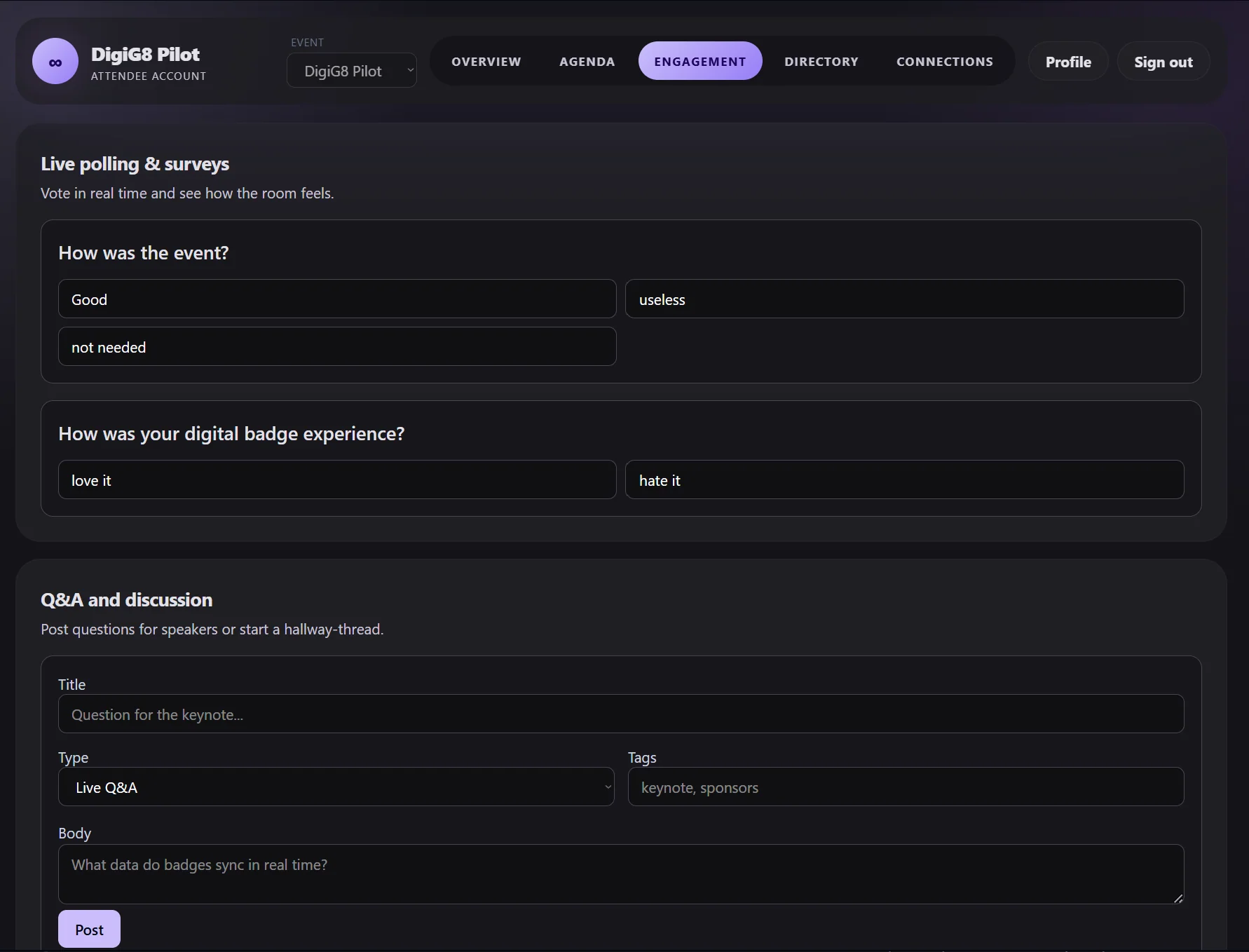Vote Good for the event poll
The image size is (1249, 952).
tap(337, 299)
